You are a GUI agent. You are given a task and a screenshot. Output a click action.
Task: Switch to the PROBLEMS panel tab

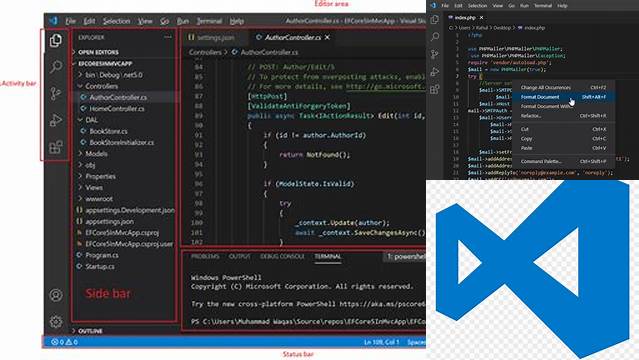tap(205, 256)
